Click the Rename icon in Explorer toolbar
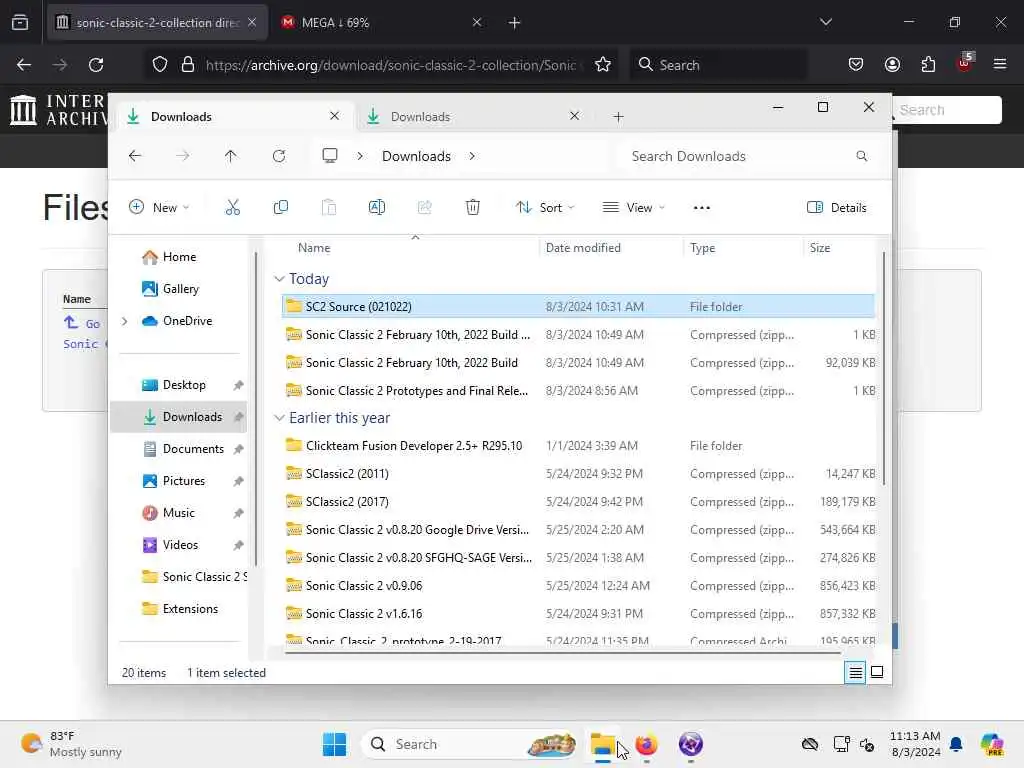 pos(377,208)
